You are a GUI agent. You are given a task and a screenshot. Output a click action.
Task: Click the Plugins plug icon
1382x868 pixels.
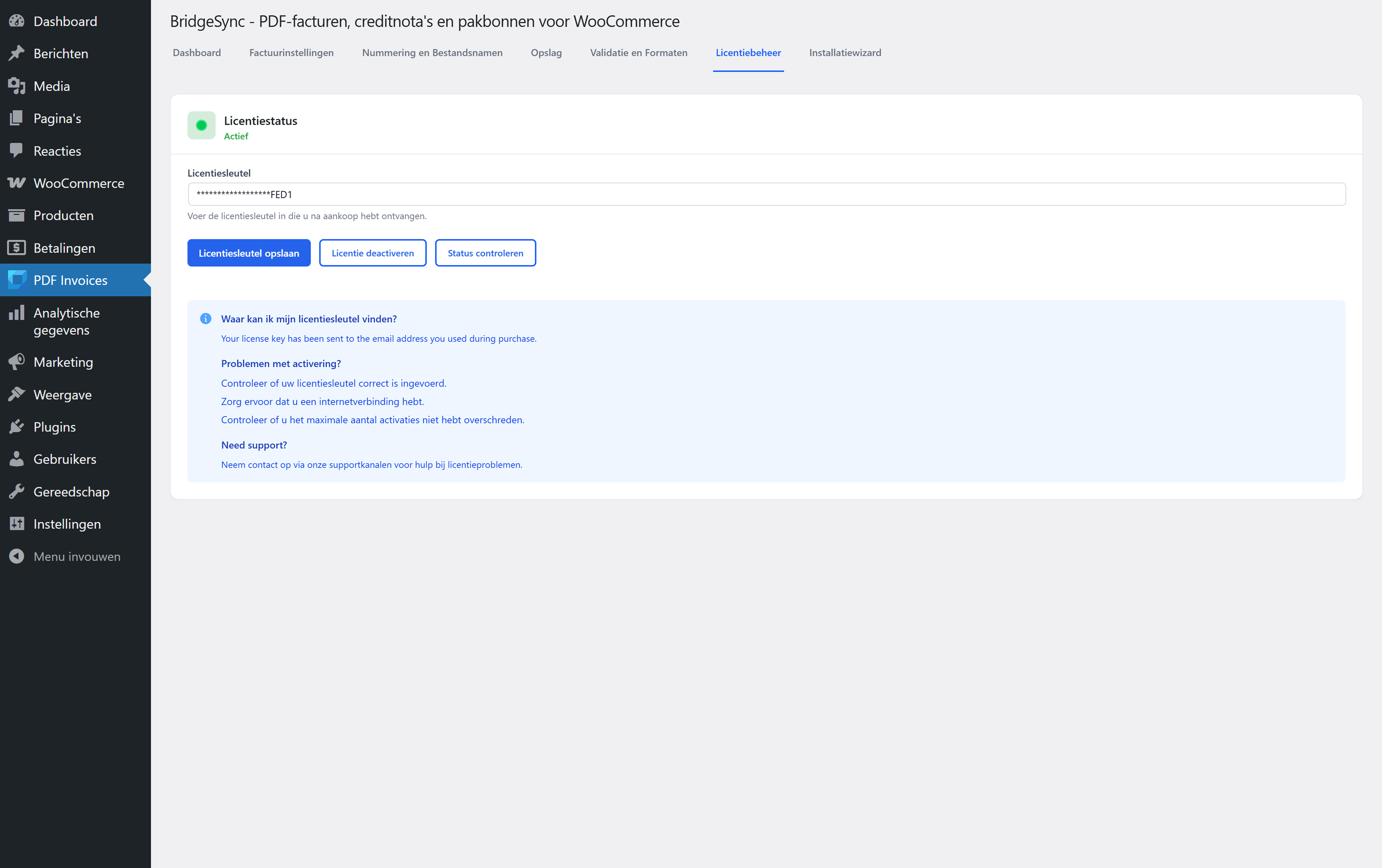(17, 426)
